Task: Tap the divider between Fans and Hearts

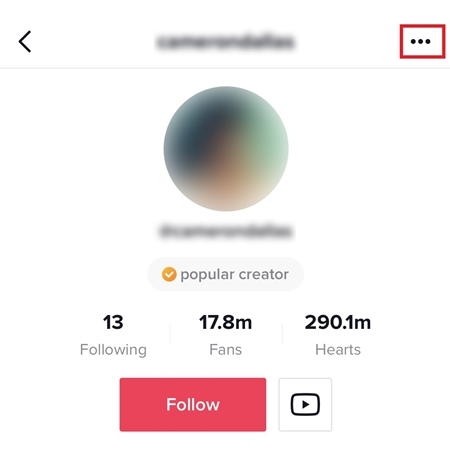Action: (x=283, y=334)
